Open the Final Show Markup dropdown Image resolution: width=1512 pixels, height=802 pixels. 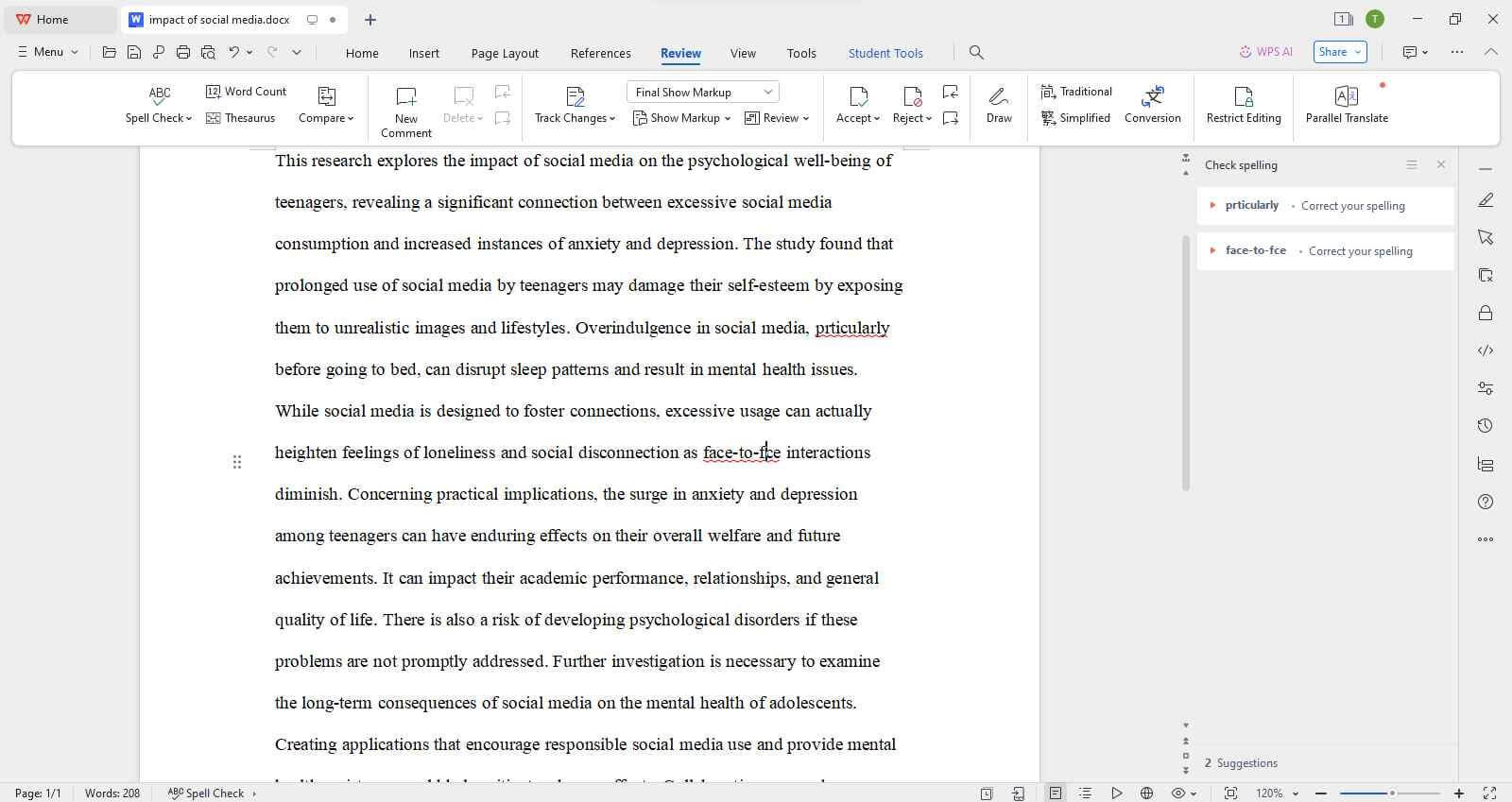coord(702,92)
